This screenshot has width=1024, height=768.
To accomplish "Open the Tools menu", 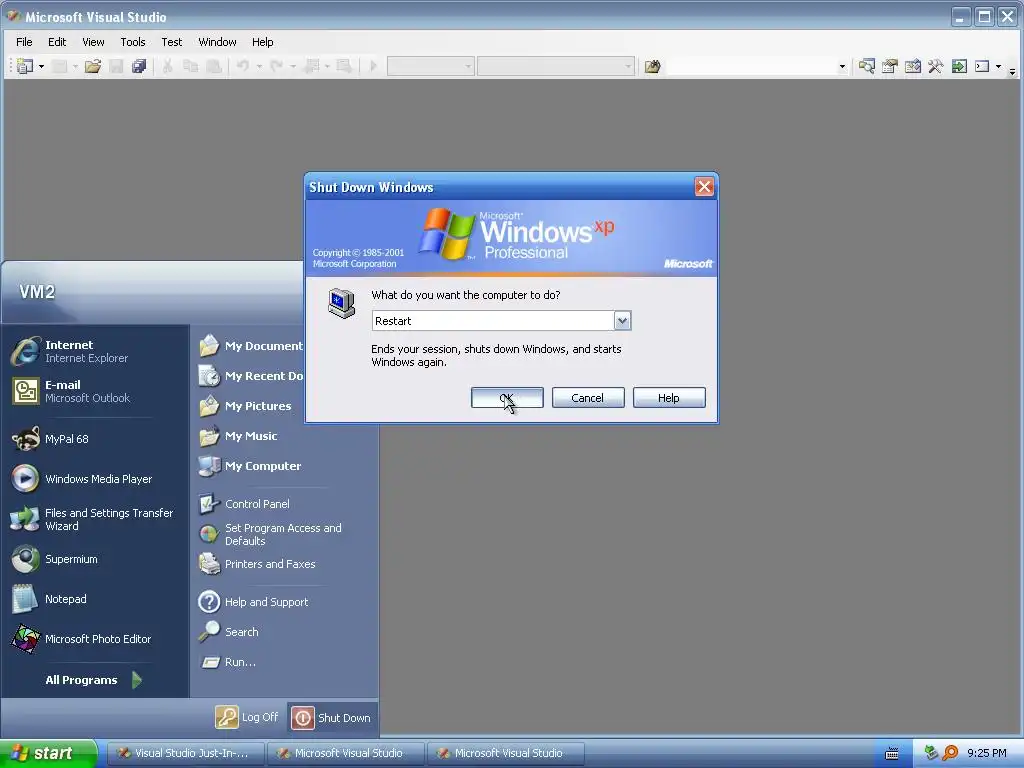I will click(x=133, y=42).
